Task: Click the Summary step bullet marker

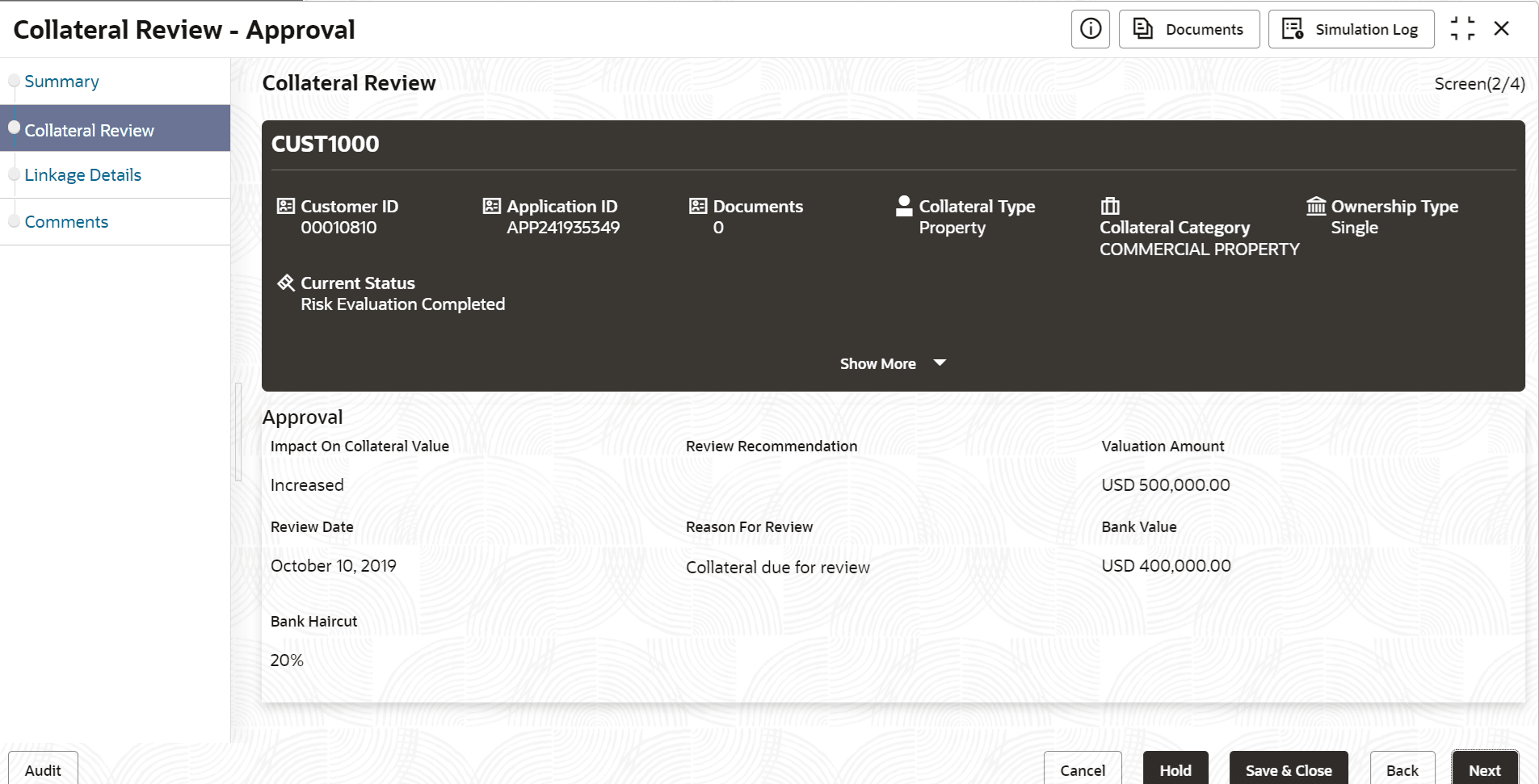Action: pyautogui.click(x=14, y=80)
